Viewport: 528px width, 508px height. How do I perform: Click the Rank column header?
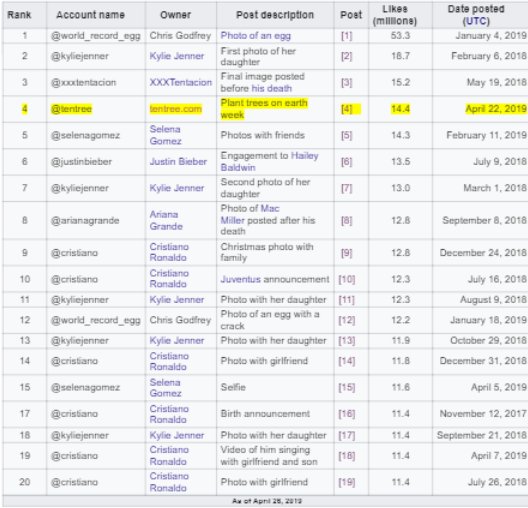pos(19,15)
